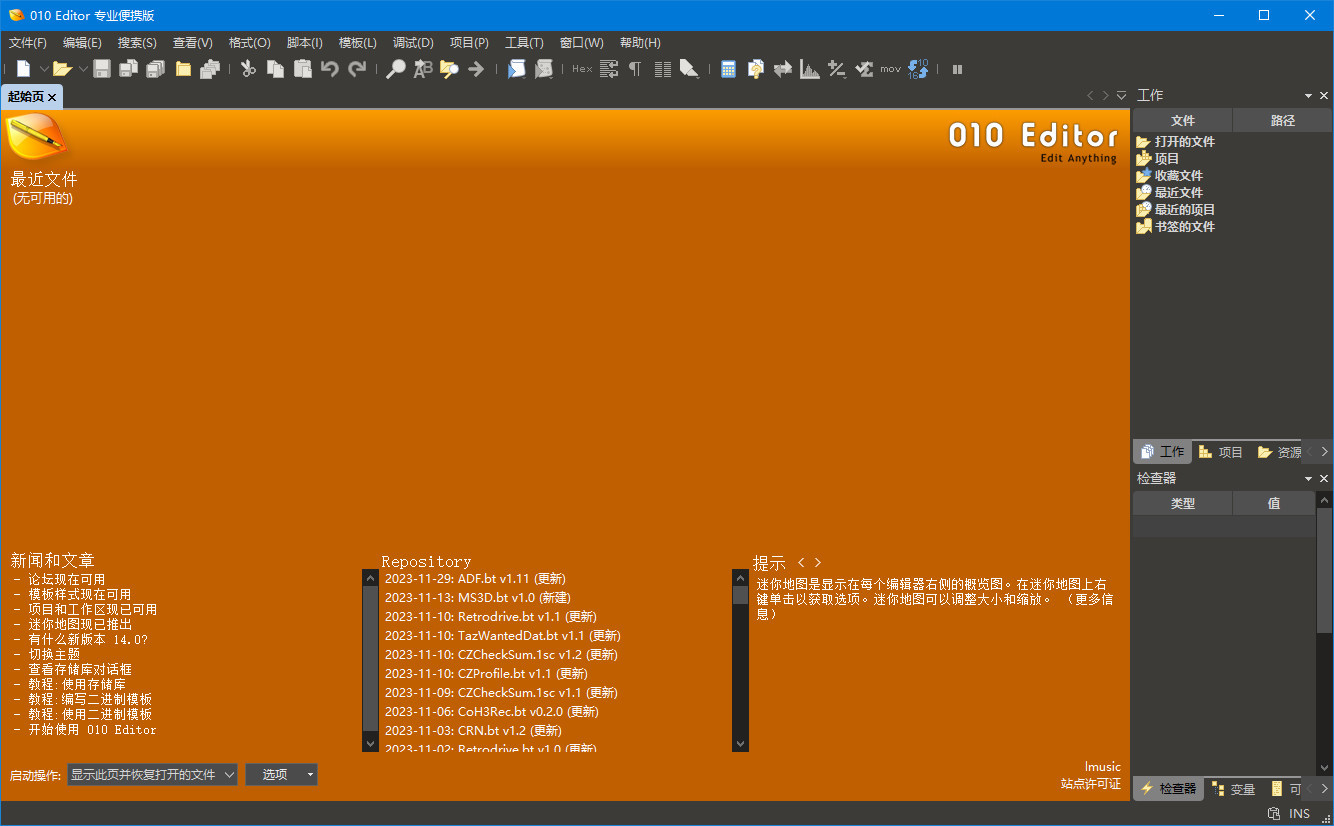Click the Hex mode toolbar icon
This screenshot has height=826, width=1334.
pos(581,68)
